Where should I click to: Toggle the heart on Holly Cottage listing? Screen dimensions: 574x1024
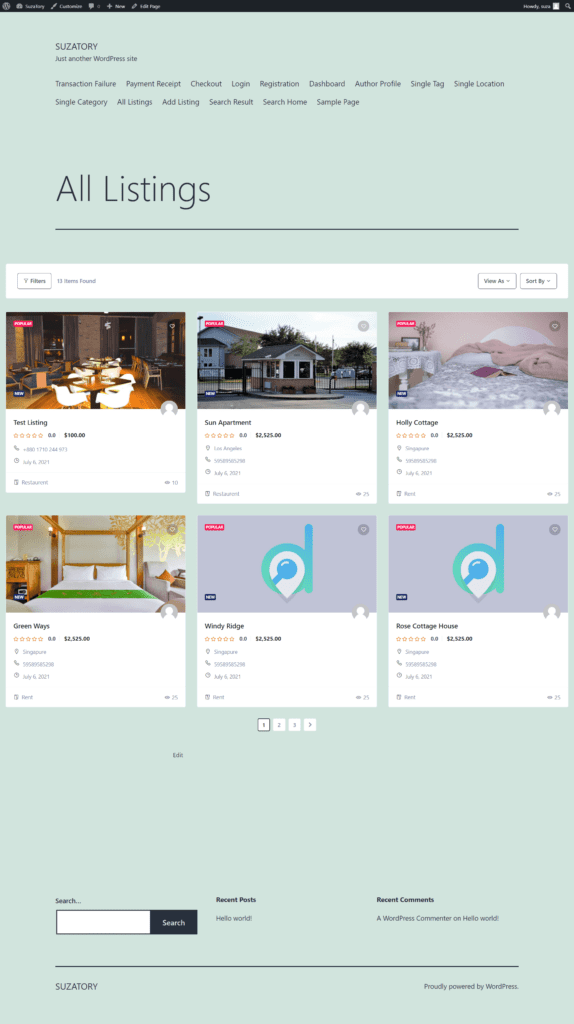(x=554, y=326)
